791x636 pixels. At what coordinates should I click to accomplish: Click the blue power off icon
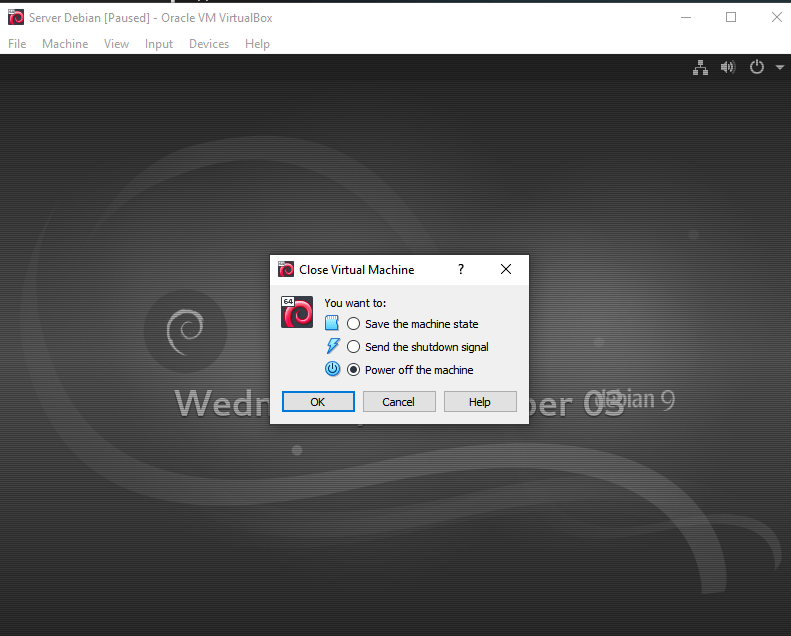point(333,369)
